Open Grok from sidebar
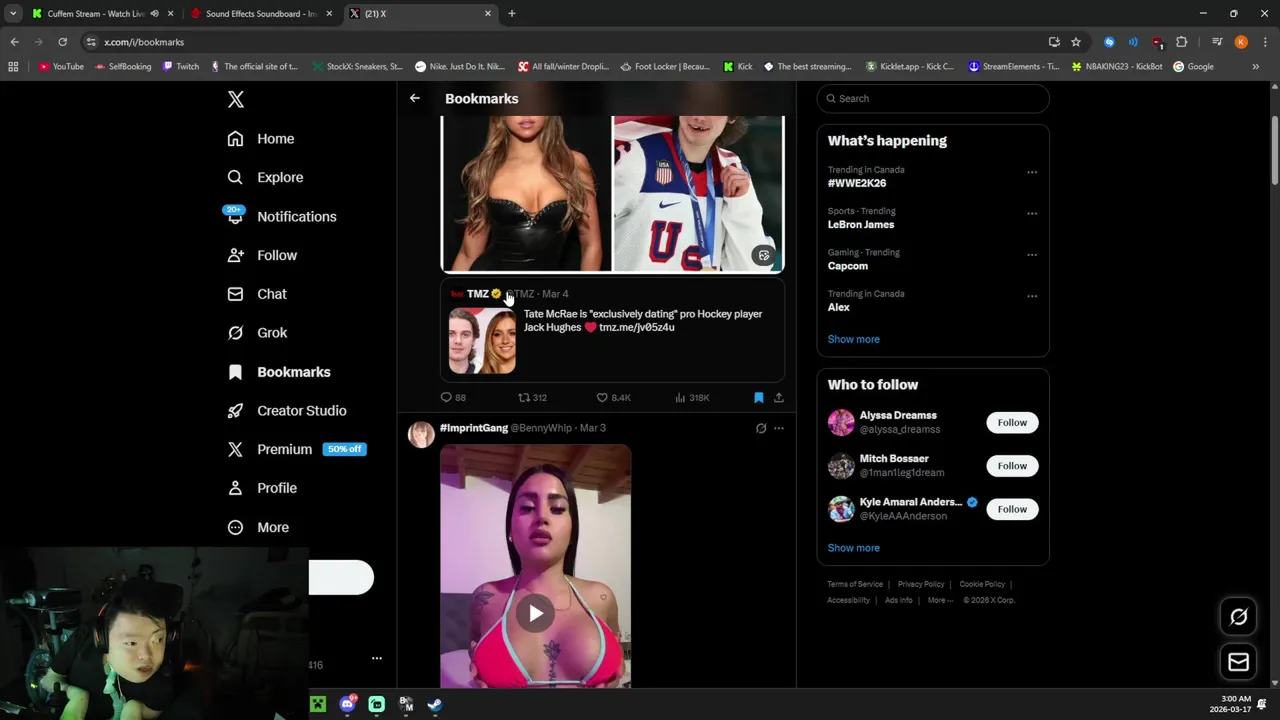 [x=257, y=333]
